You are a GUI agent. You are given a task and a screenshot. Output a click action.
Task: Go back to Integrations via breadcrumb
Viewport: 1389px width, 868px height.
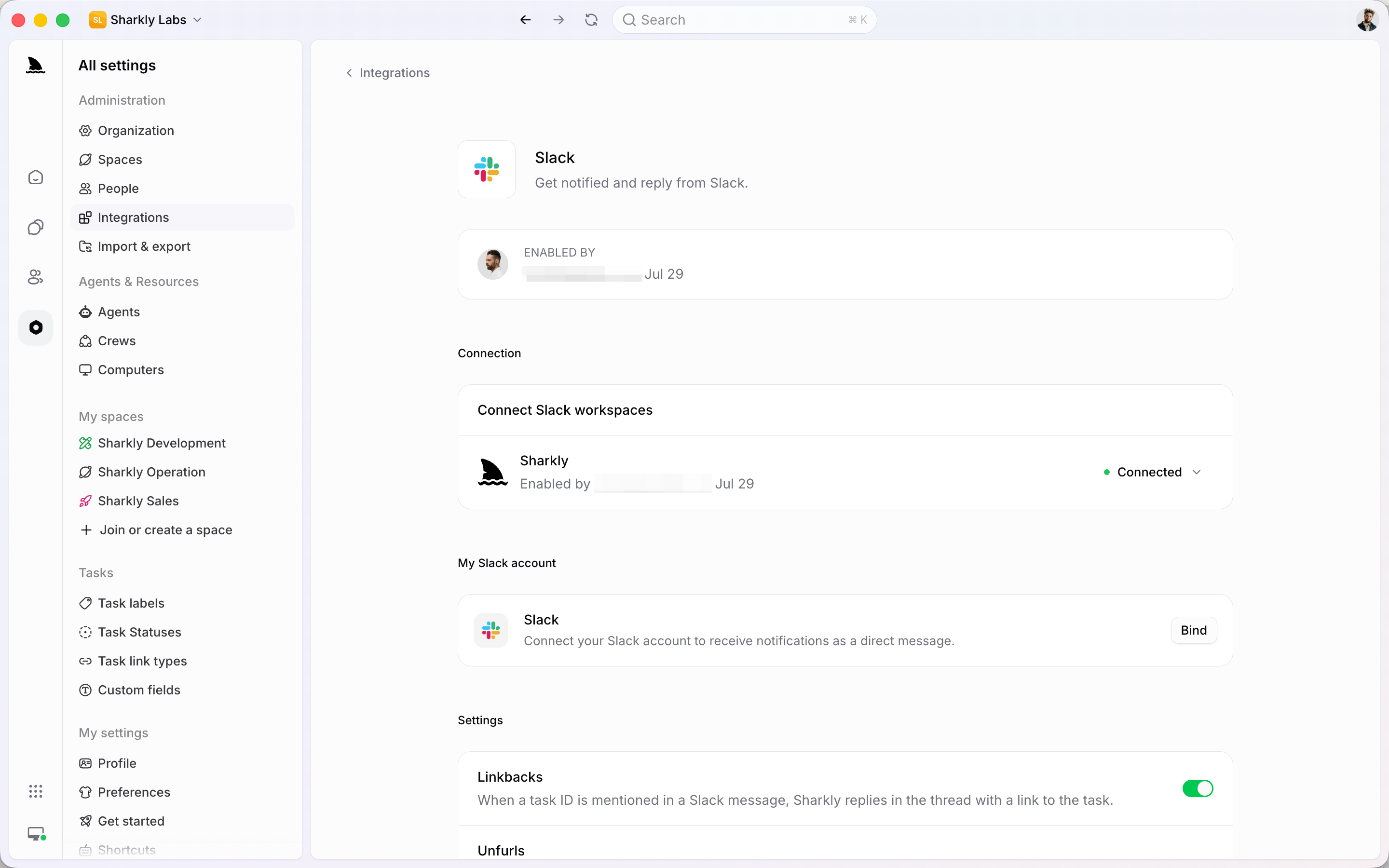(388, 73)
